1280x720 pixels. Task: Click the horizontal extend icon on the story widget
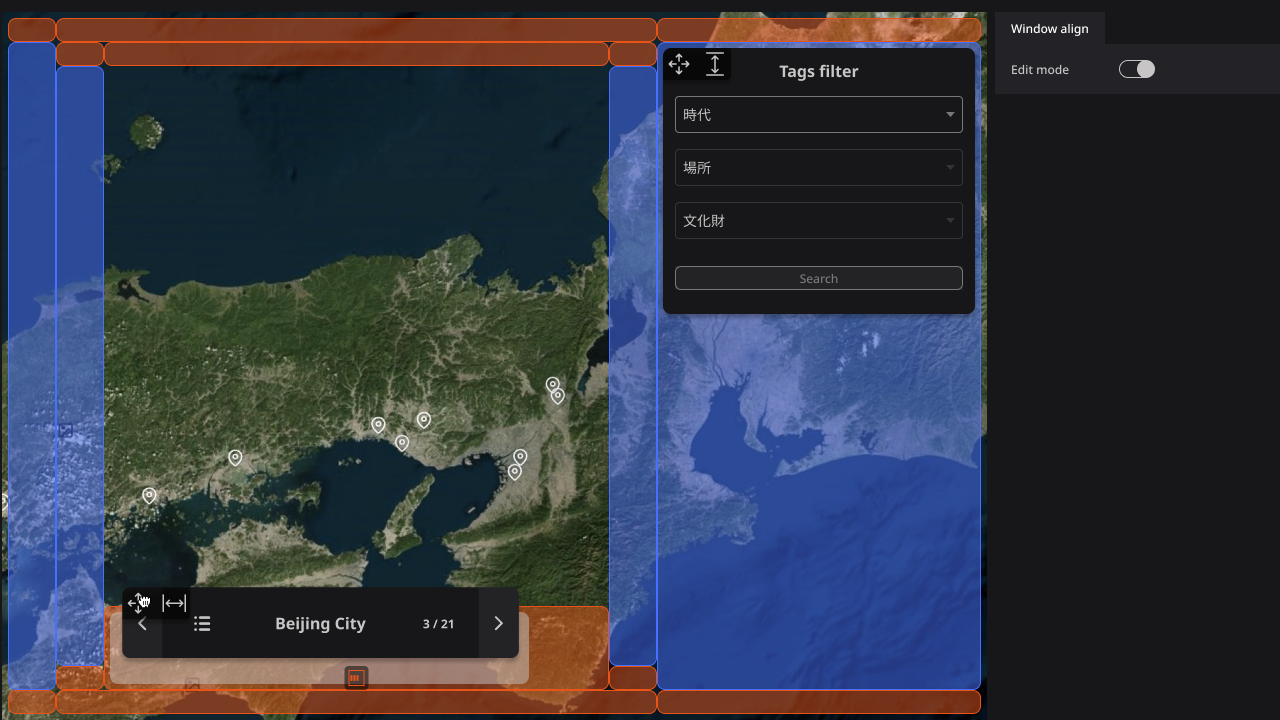174,603
